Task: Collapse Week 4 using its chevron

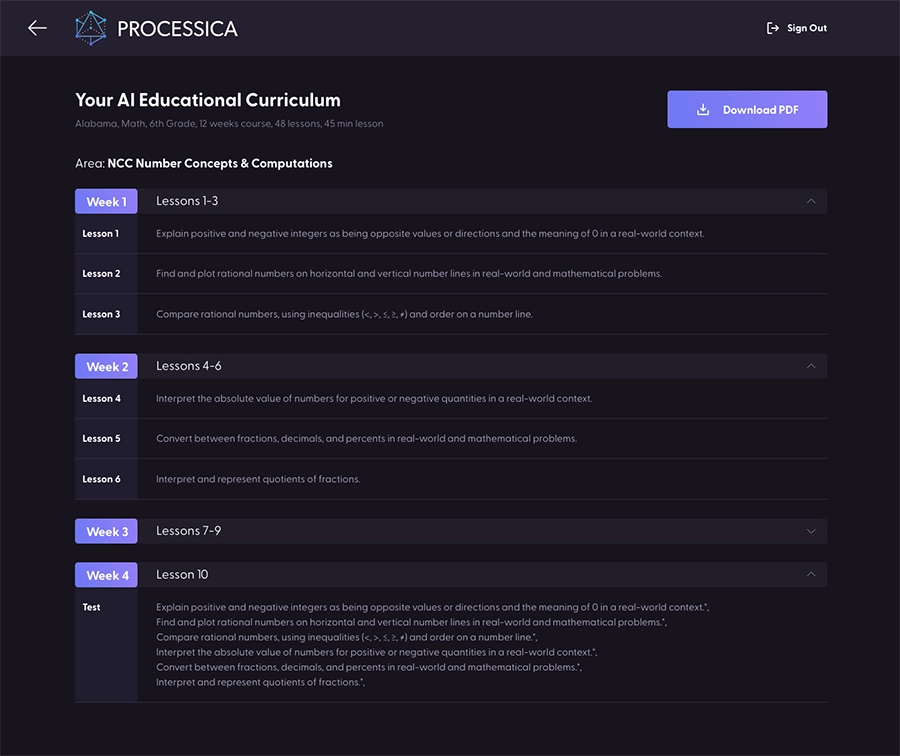Action: click(811, 575)
